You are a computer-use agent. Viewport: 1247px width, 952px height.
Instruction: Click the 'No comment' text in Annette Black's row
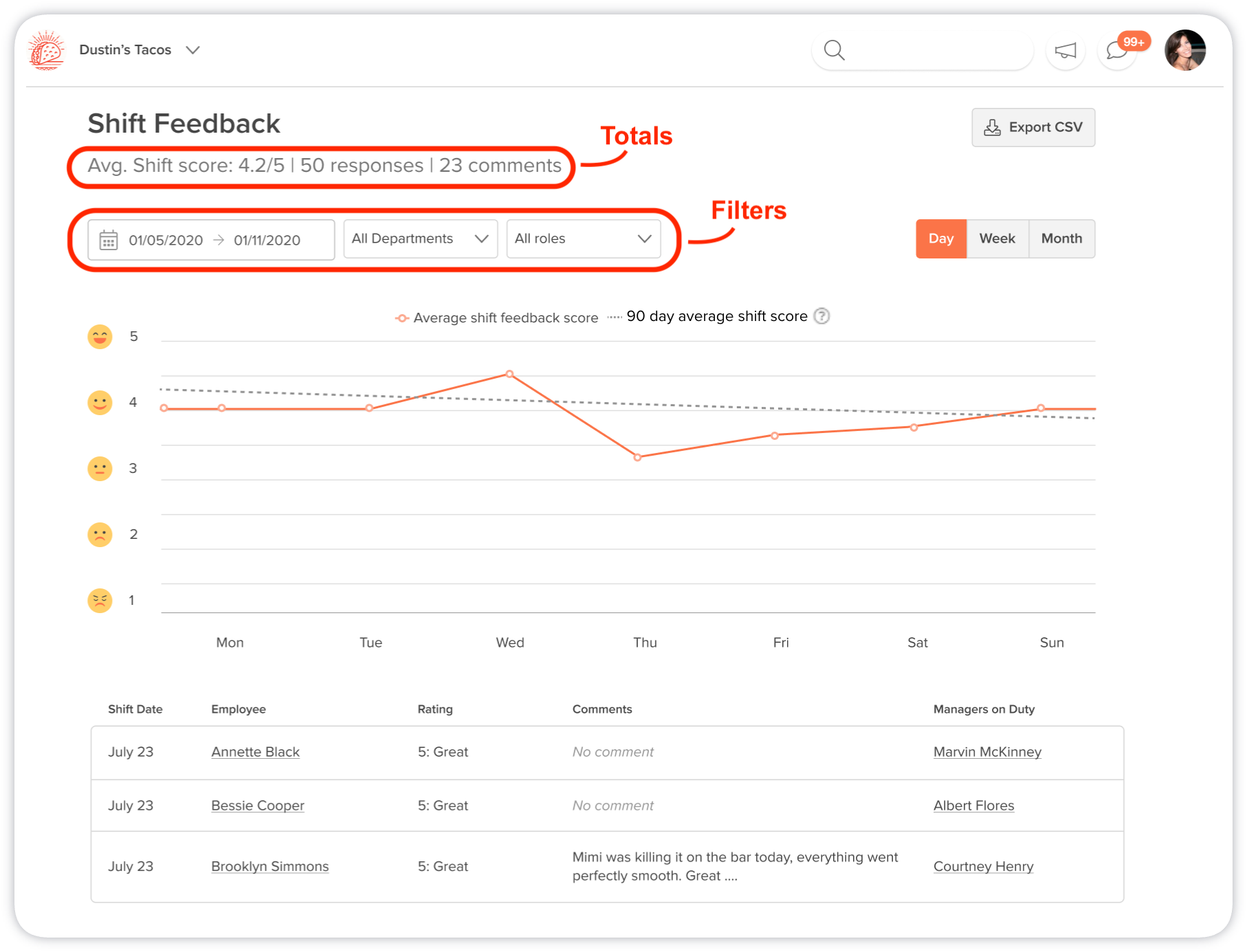pos(613,752)
